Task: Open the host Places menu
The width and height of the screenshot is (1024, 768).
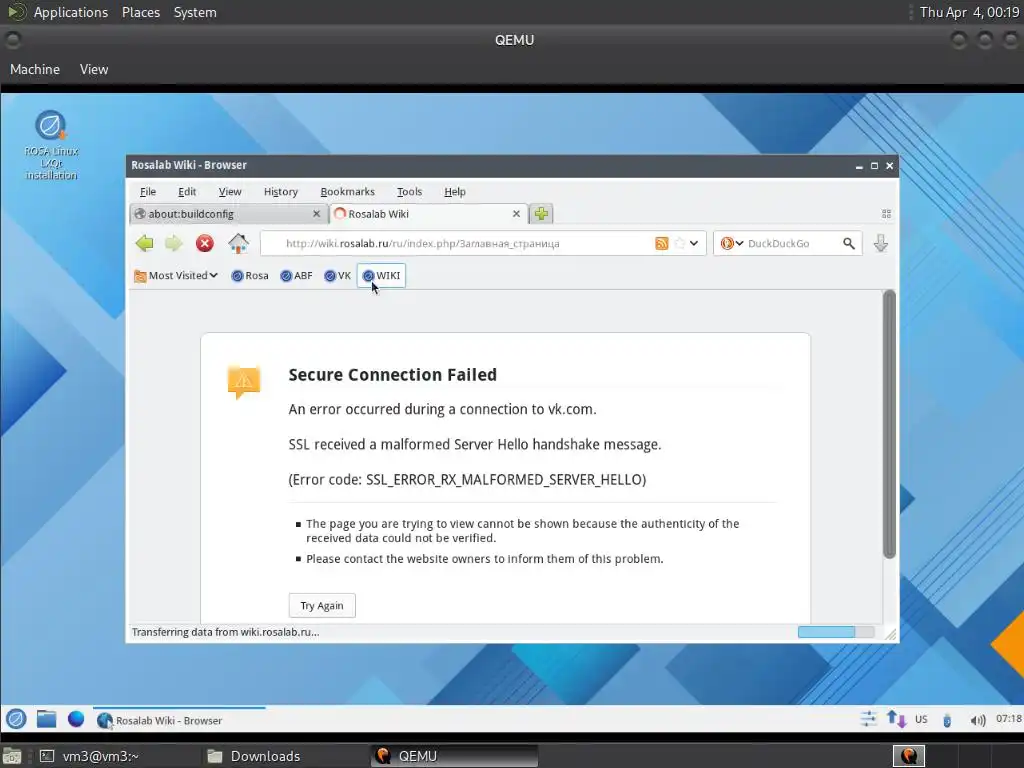Action: click(141, 12)
